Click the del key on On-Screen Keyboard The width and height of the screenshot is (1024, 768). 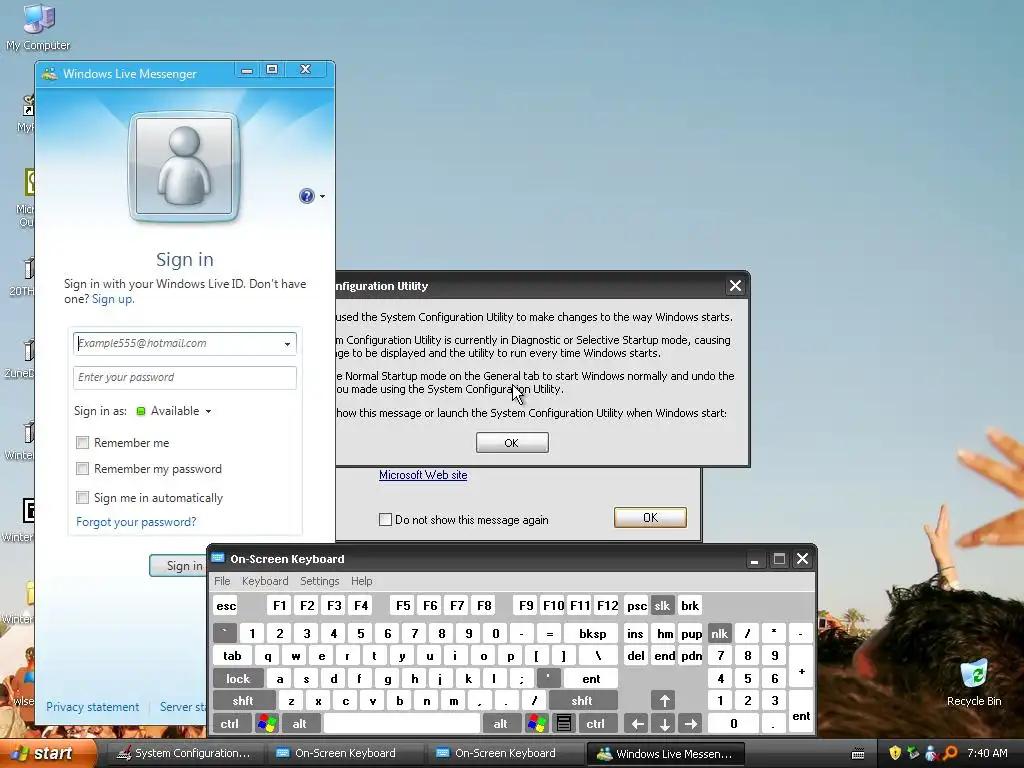tap(636, 656)
